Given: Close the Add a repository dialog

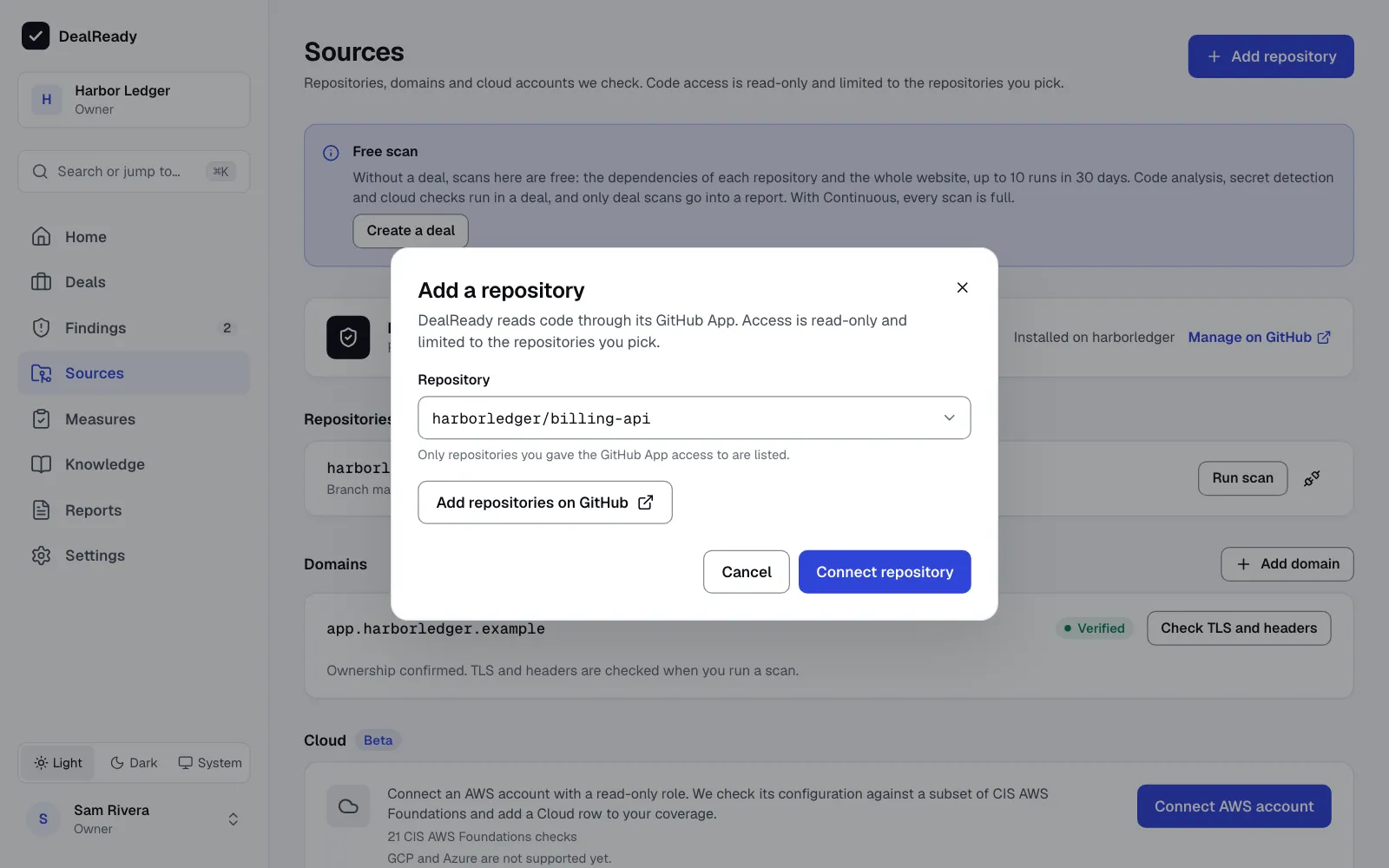Looking at the screenshot, I should coord(962,287).
